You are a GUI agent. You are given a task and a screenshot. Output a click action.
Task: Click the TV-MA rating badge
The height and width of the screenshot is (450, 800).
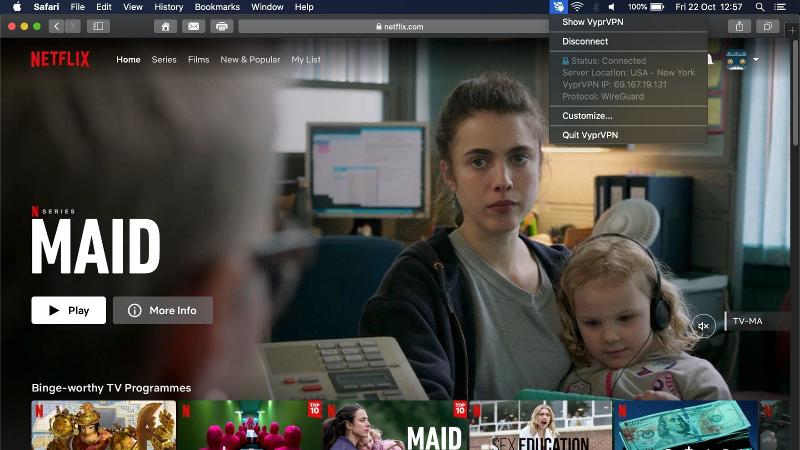[747, 321]
